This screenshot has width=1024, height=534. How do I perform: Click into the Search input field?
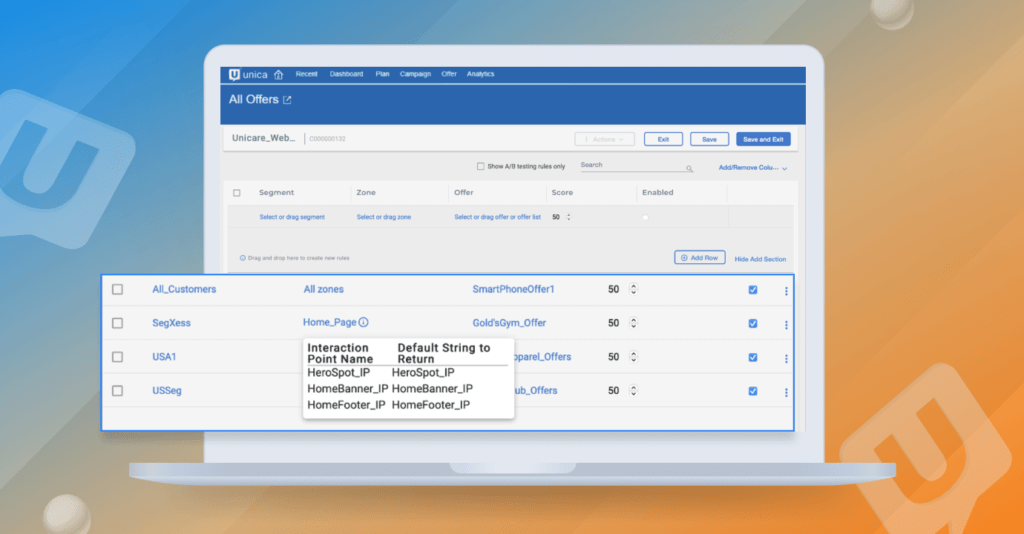tap(630, 166)
